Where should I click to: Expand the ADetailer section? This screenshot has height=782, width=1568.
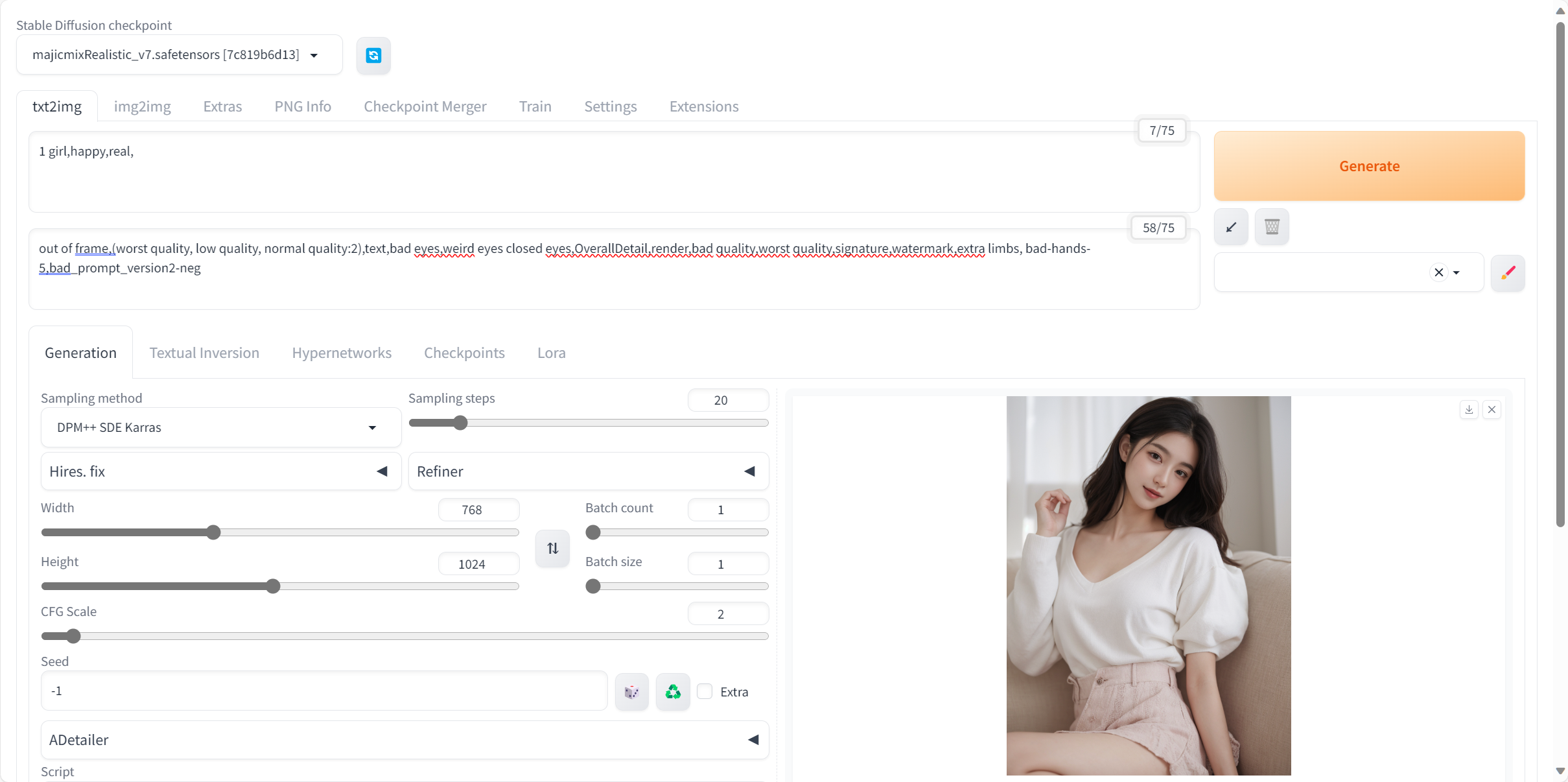[x=404, y=740]
